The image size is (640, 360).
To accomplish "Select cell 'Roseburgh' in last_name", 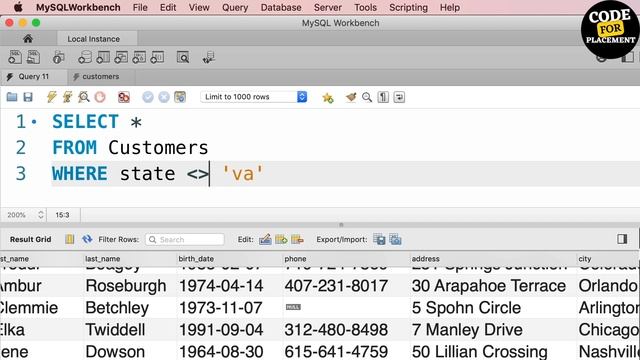I will coord(126,286).
